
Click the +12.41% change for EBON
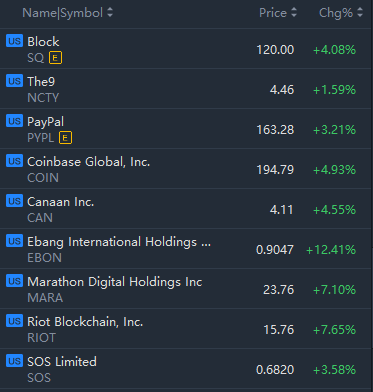[x=331, y=250]
